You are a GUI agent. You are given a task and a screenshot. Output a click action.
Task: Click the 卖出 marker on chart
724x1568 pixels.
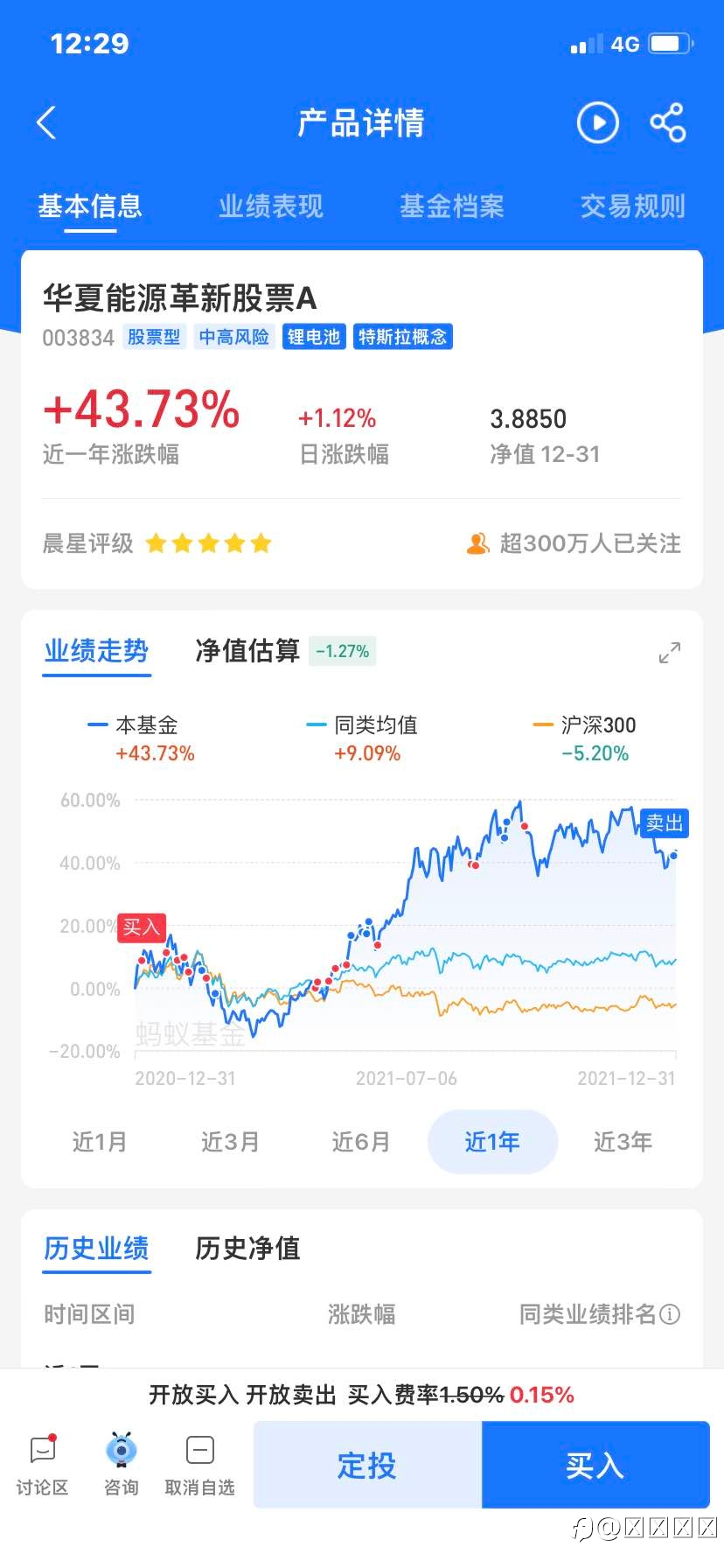tap(665, 823)
